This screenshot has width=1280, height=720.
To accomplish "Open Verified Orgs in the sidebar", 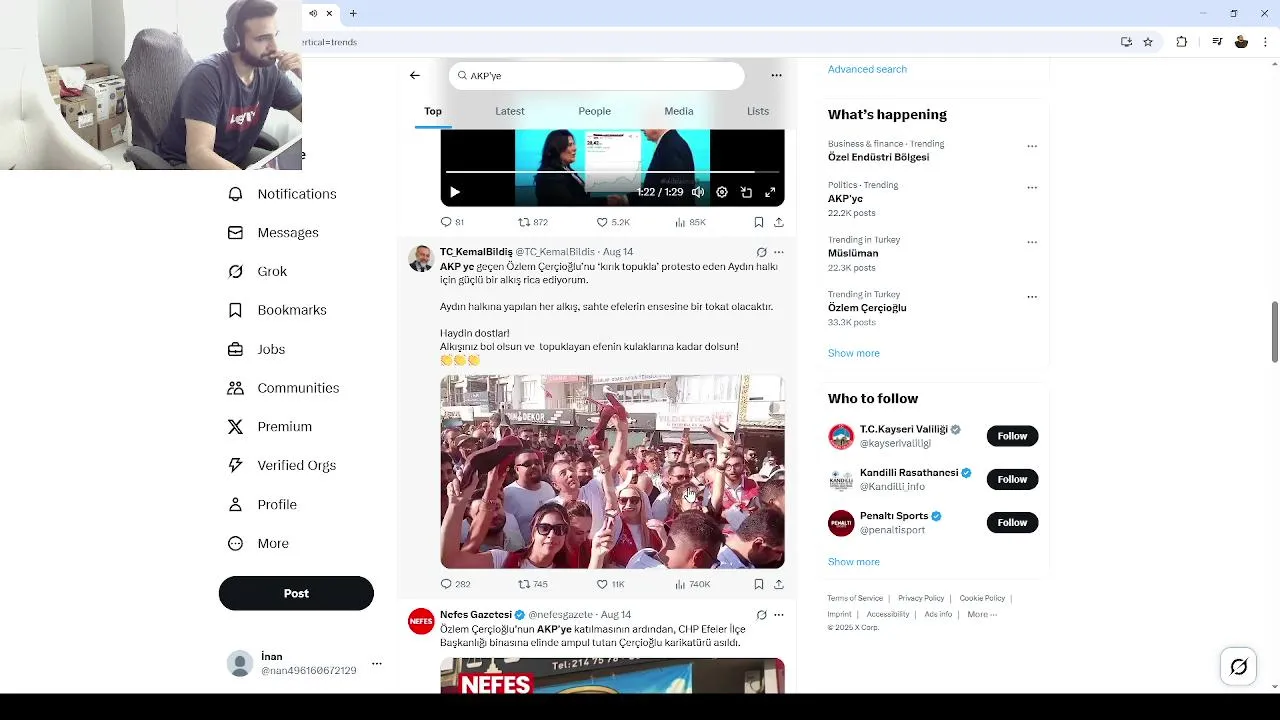I will [283, 465].
